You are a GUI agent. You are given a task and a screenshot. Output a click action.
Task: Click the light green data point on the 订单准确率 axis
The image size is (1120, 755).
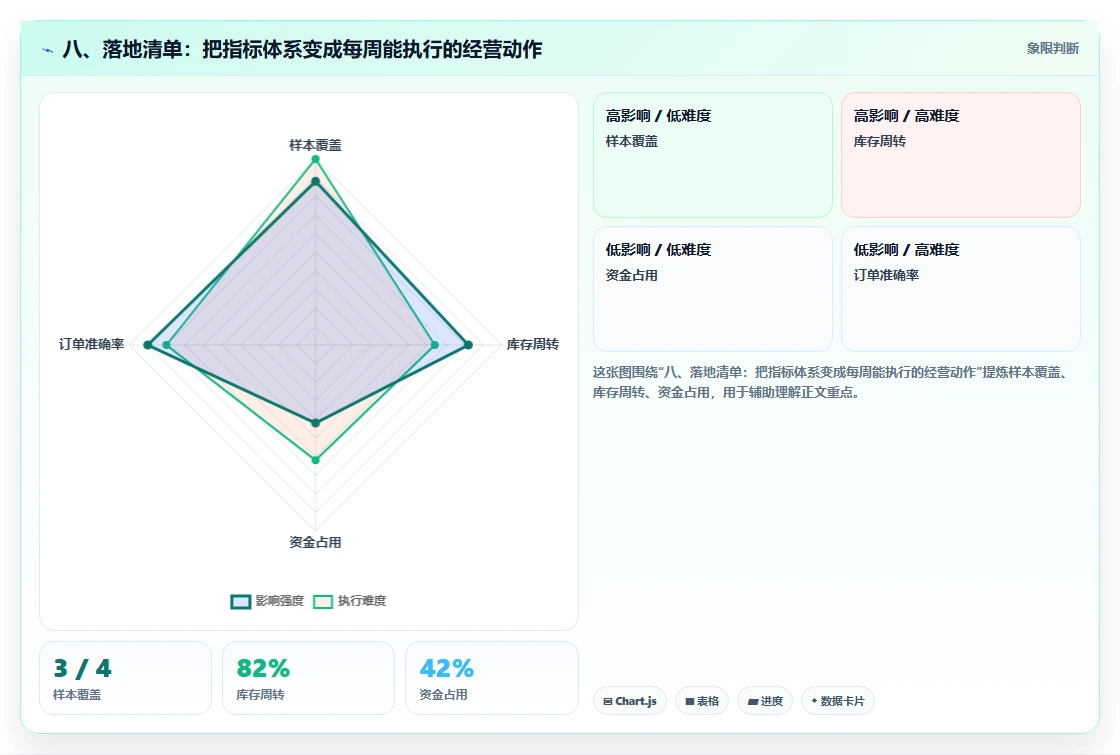click(x=166, y=345)
